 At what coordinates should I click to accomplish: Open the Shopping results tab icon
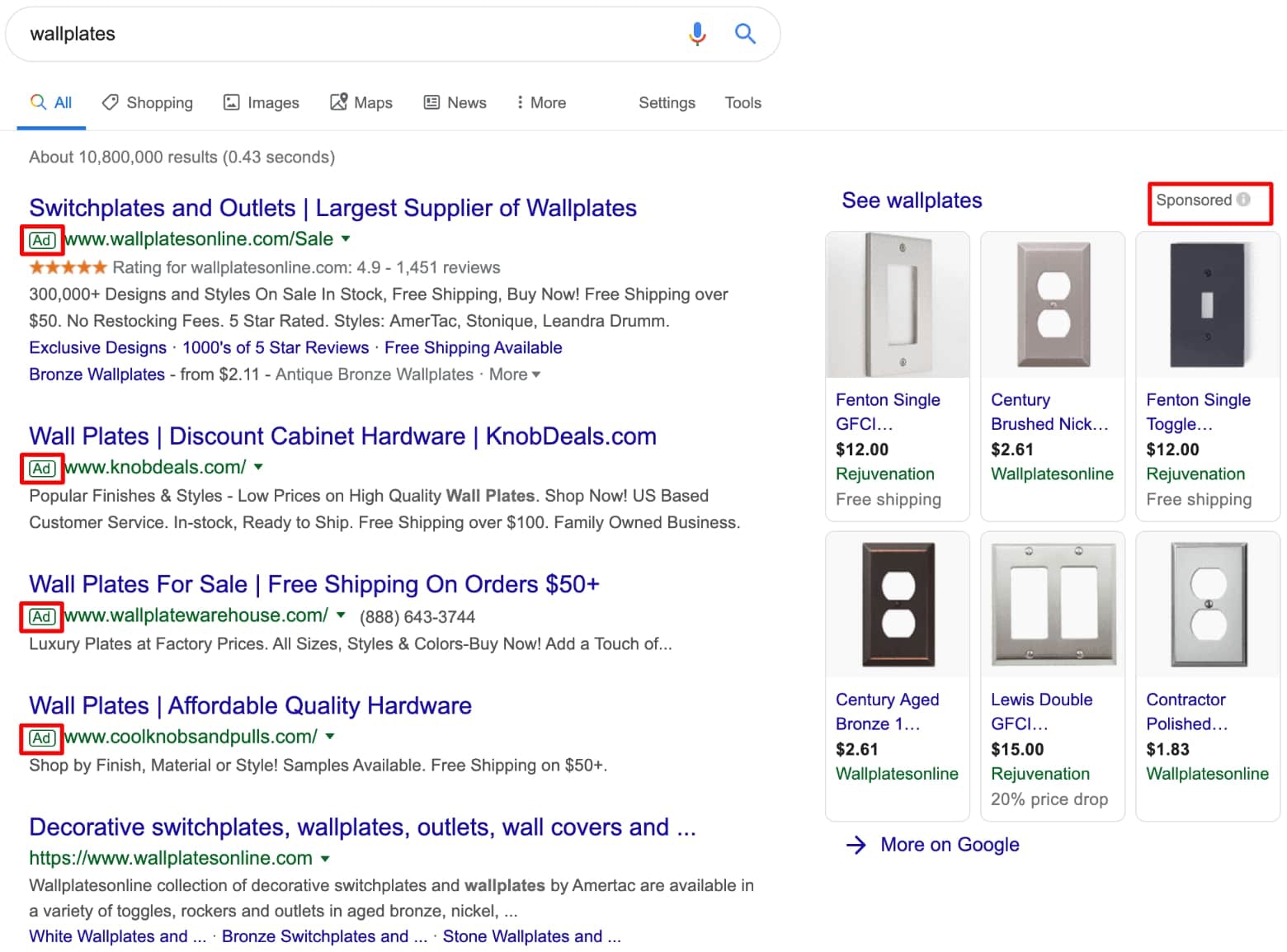point(111,101)
